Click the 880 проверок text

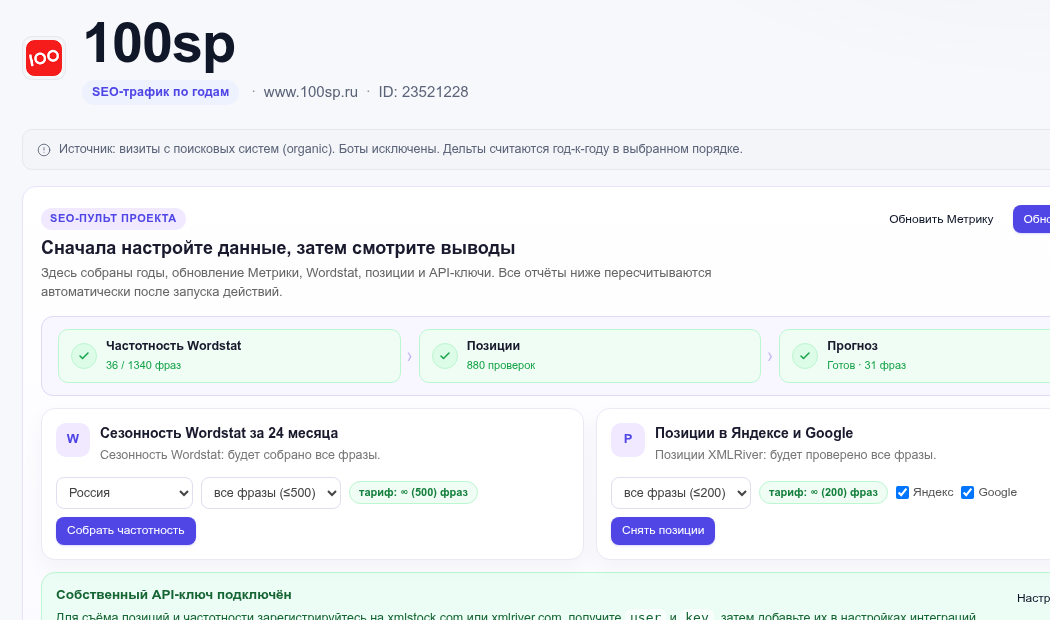[501, 365]
